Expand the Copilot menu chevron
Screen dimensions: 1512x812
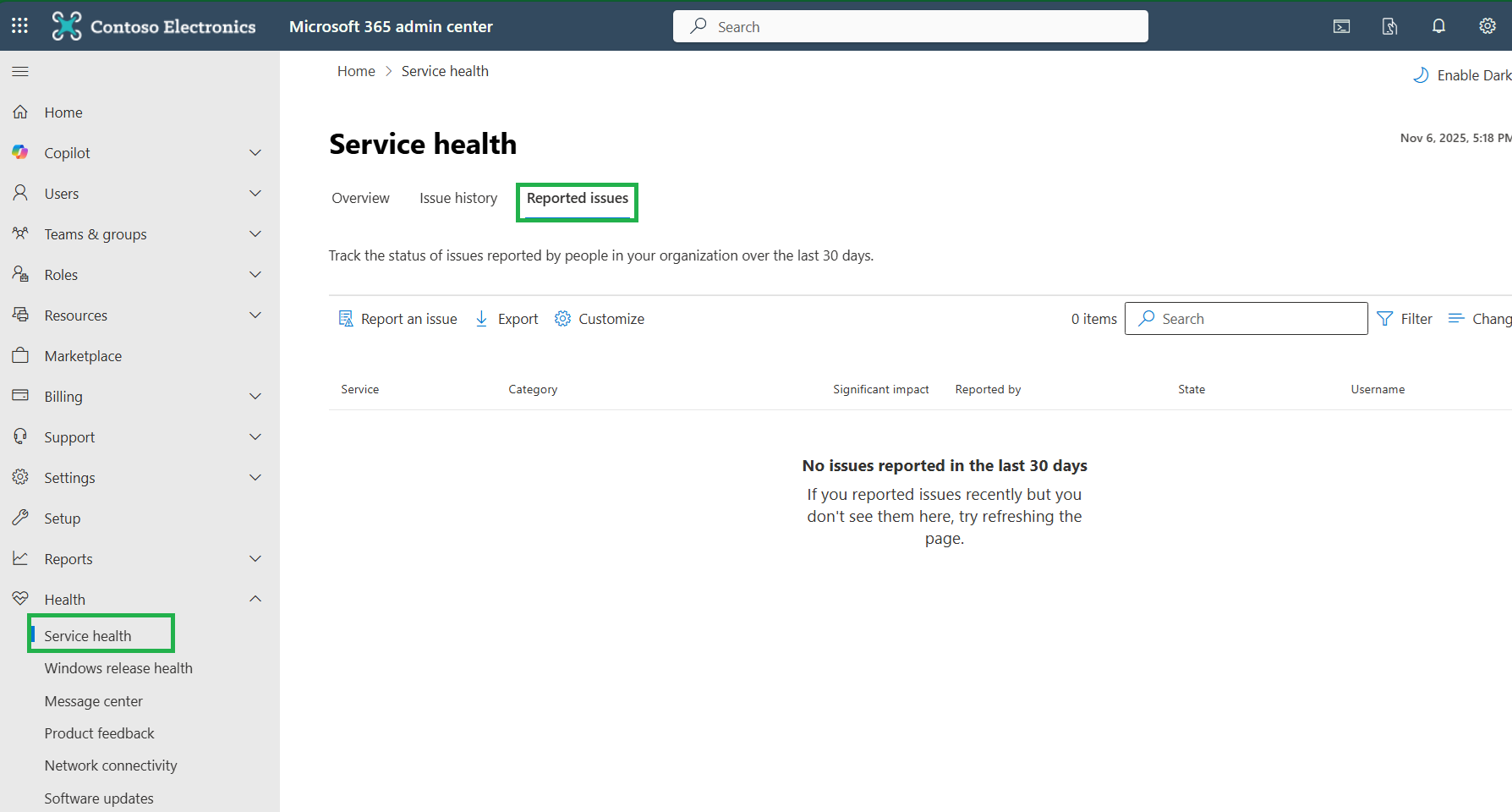tap(255, 152)
